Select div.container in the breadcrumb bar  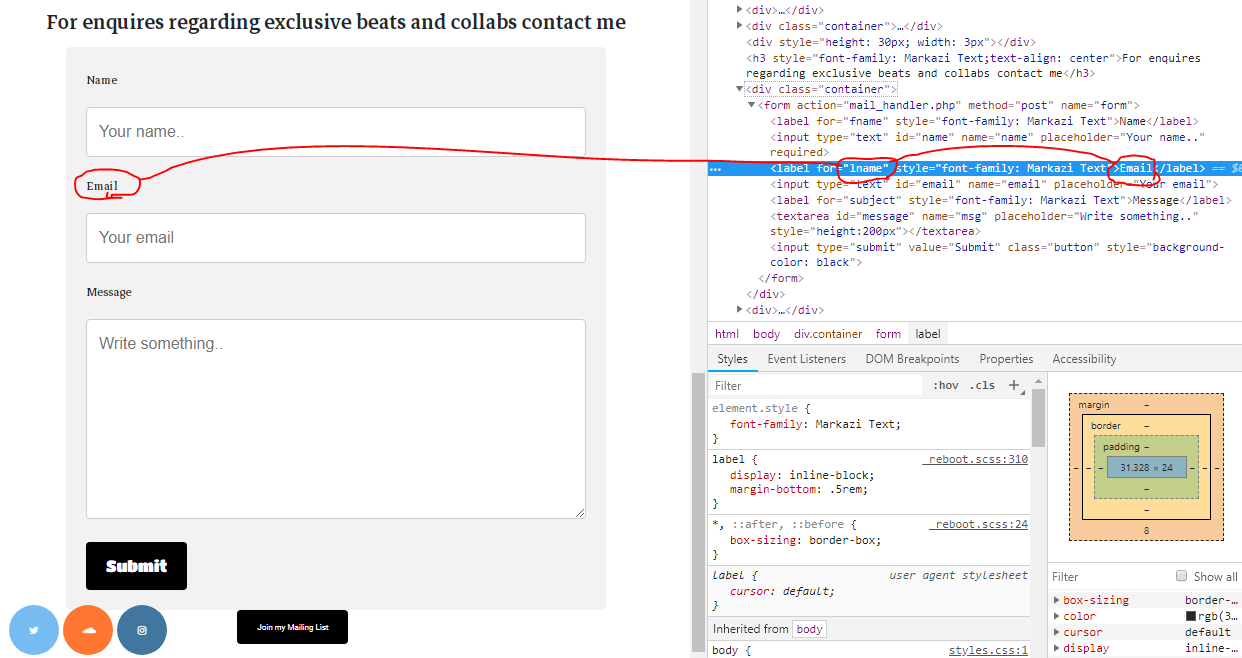pos(827,334)
